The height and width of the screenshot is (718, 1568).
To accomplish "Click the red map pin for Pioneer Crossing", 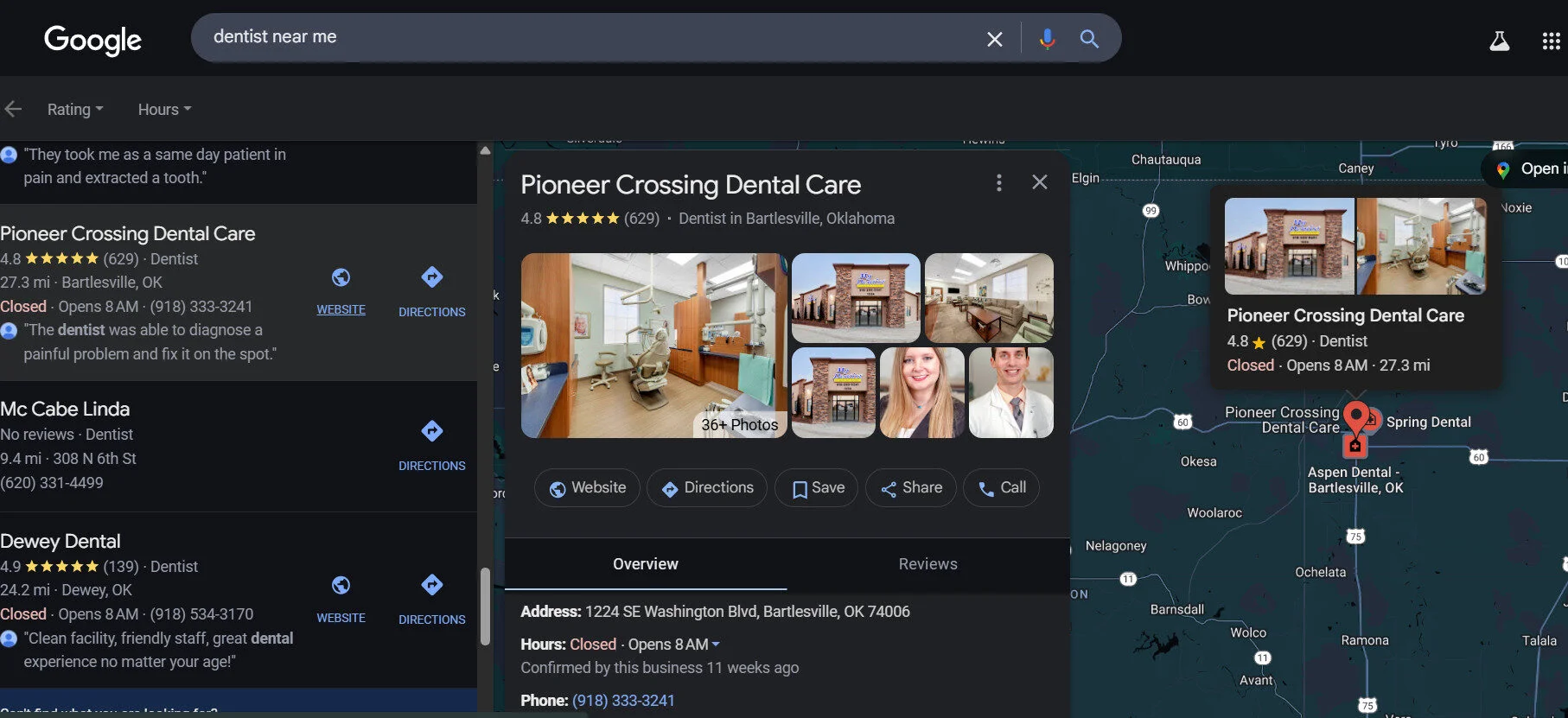I will coord(1355,416).
